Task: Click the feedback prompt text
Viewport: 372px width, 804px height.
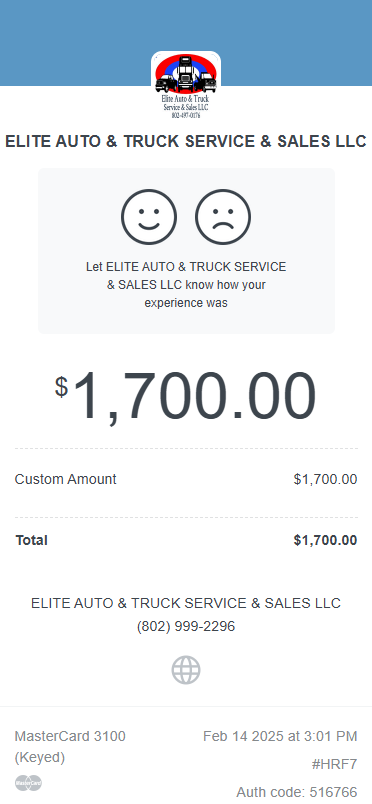Action: coord(186,285)
